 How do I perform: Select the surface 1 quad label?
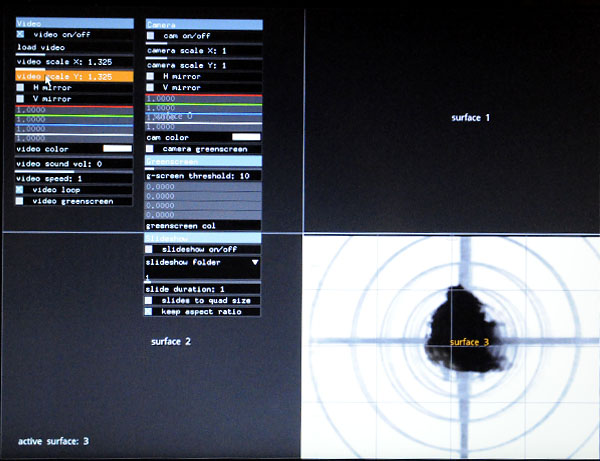470,119
